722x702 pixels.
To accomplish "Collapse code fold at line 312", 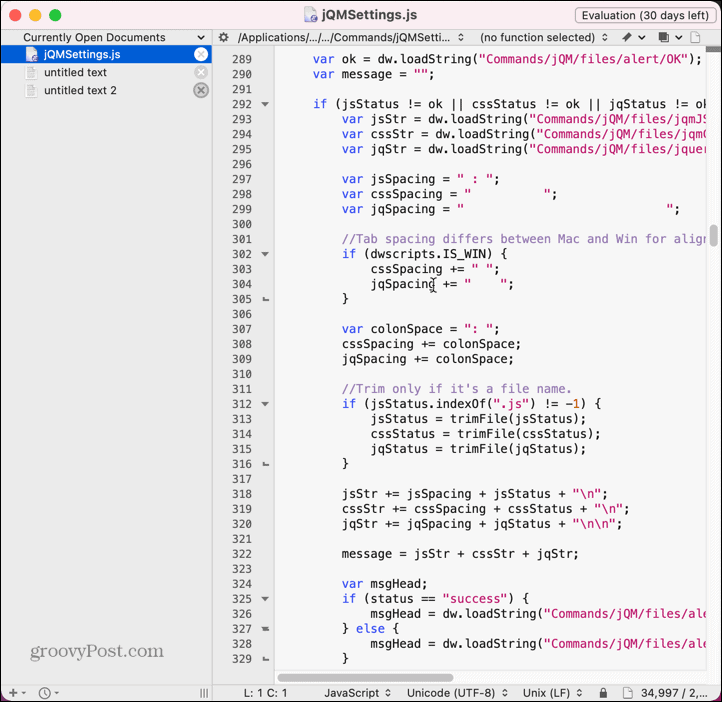I will (x=265, y=404).
